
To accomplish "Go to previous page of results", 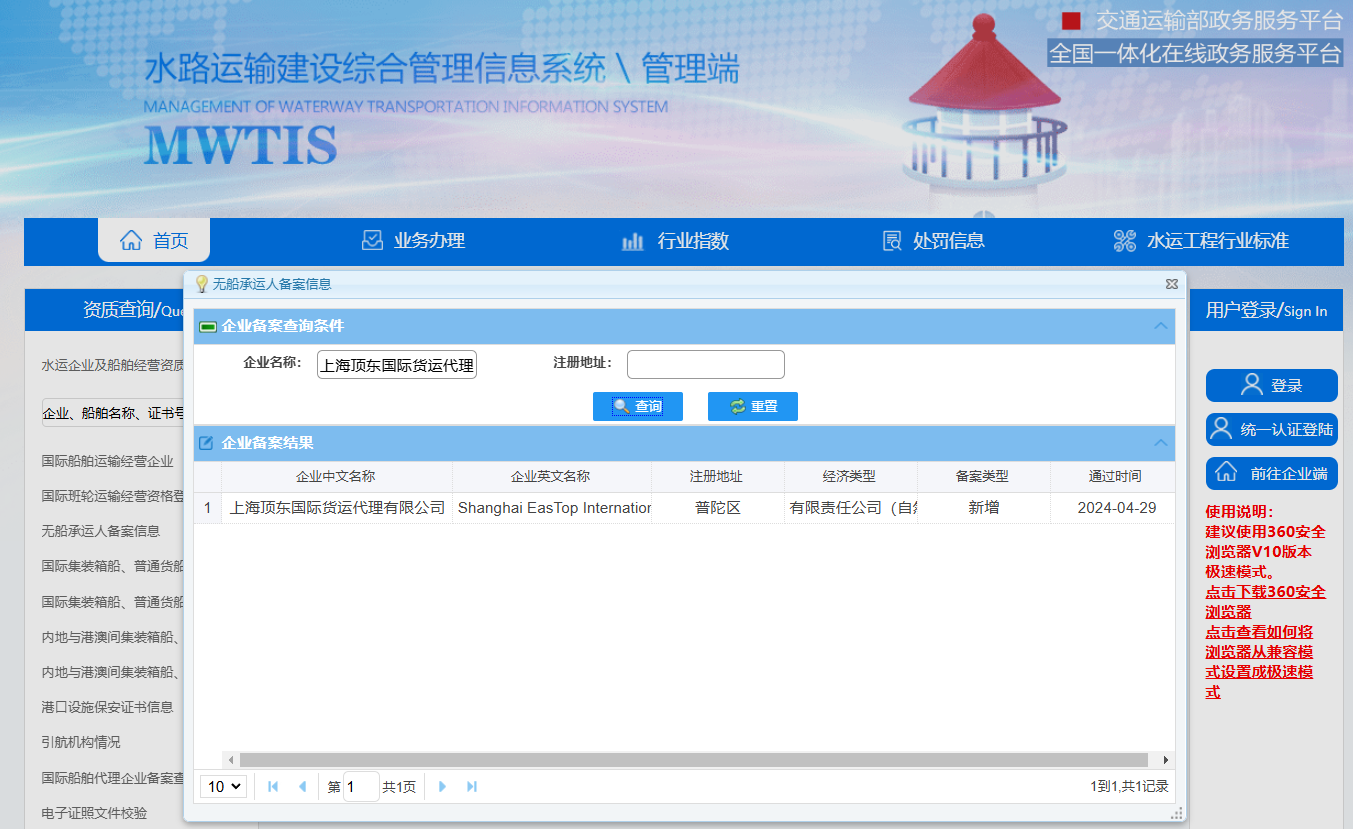I will click(302, 787).
